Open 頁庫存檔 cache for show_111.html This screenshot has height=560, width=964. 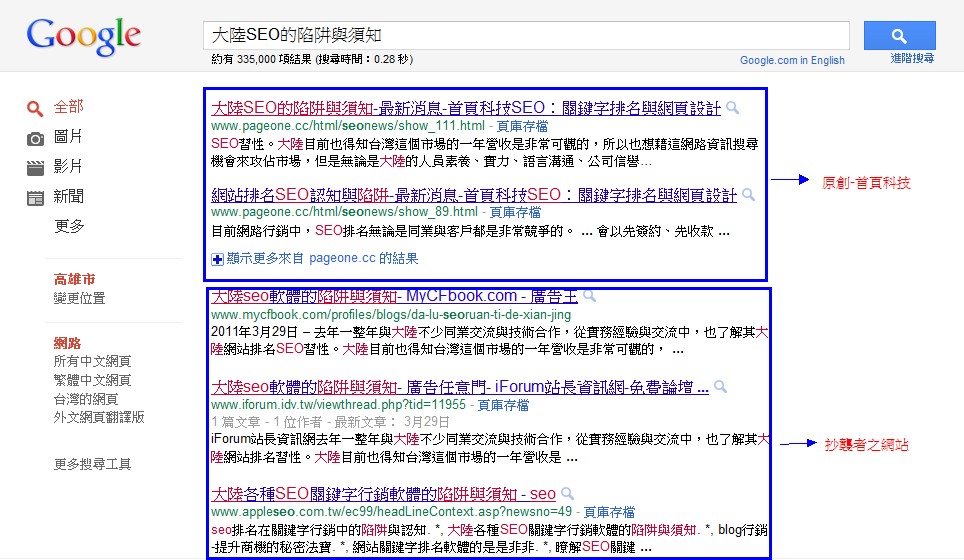(522, 126)
